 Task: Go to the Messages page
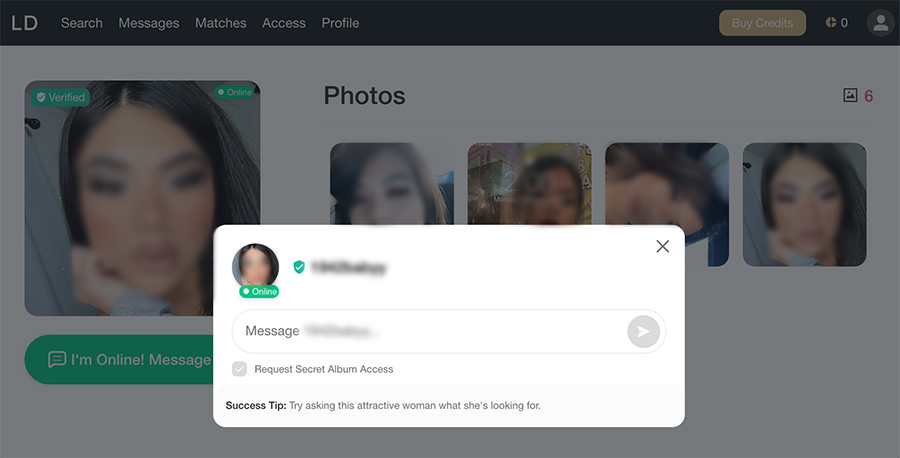148,23
